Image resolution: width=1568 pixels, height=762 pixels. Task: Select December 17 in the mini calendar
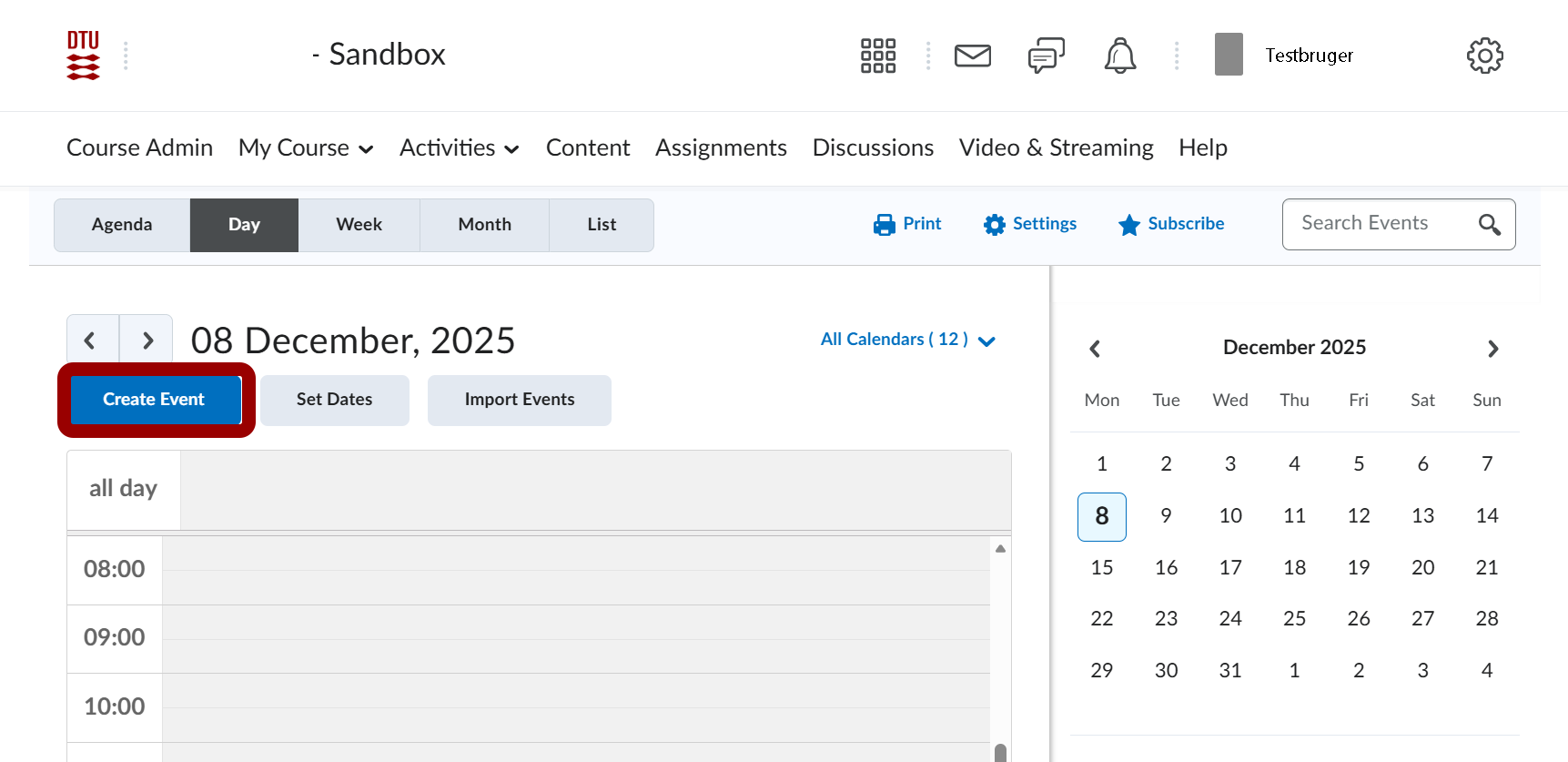[1229, 567]
